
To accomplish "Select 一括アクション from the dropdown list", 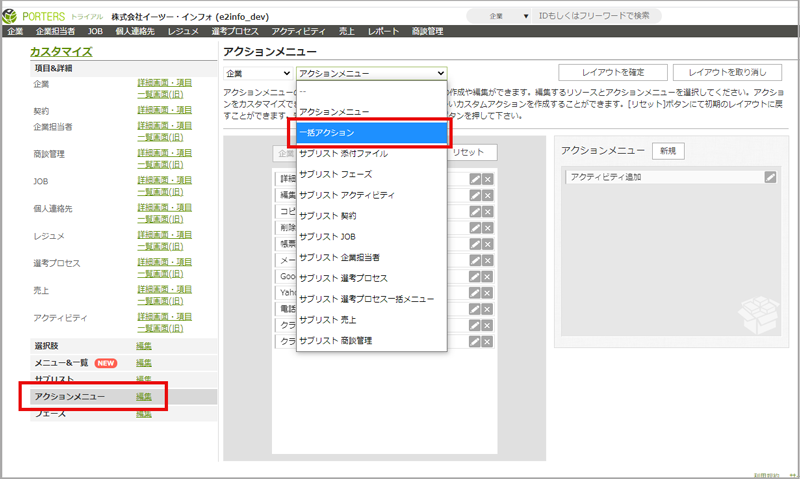I will [x=370, y=132].
